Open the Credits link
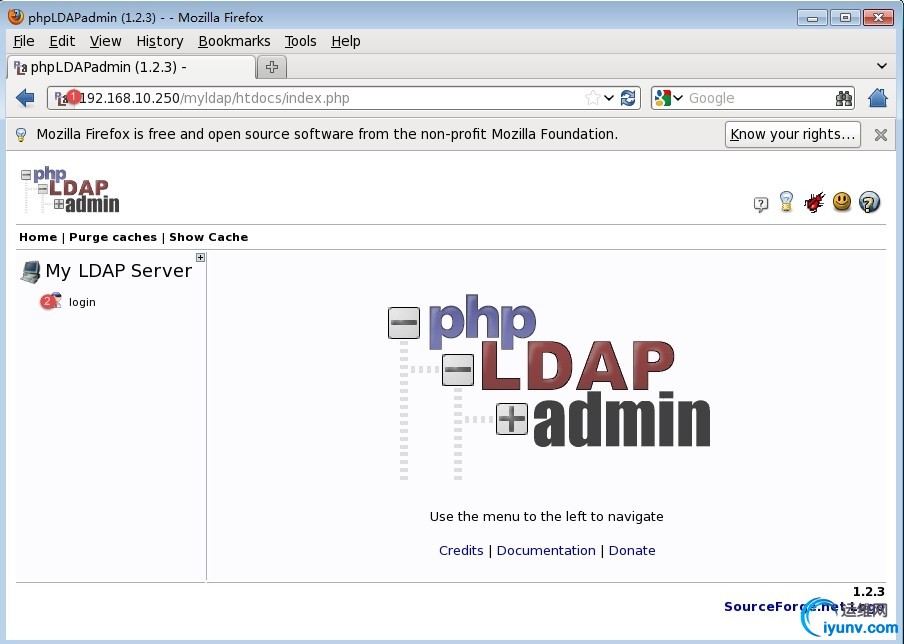The width and height of the screenshot is (904, 644). (x=461, y=551)
